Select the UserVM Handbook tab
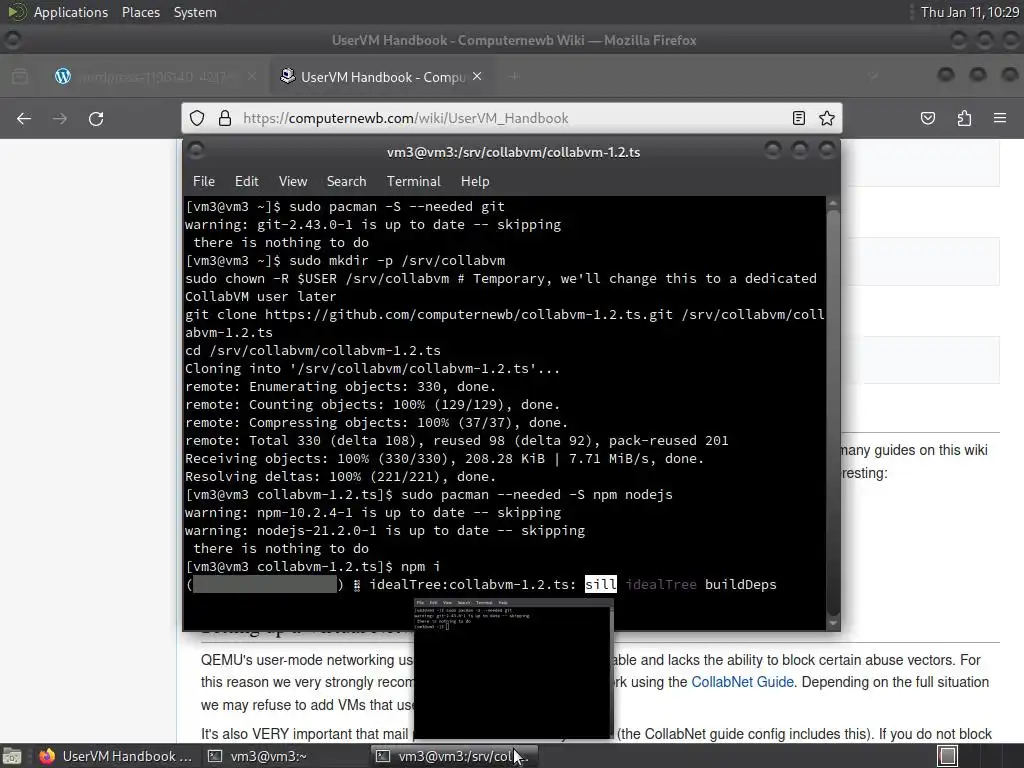 pyautogui.click(x=381, y=76)
